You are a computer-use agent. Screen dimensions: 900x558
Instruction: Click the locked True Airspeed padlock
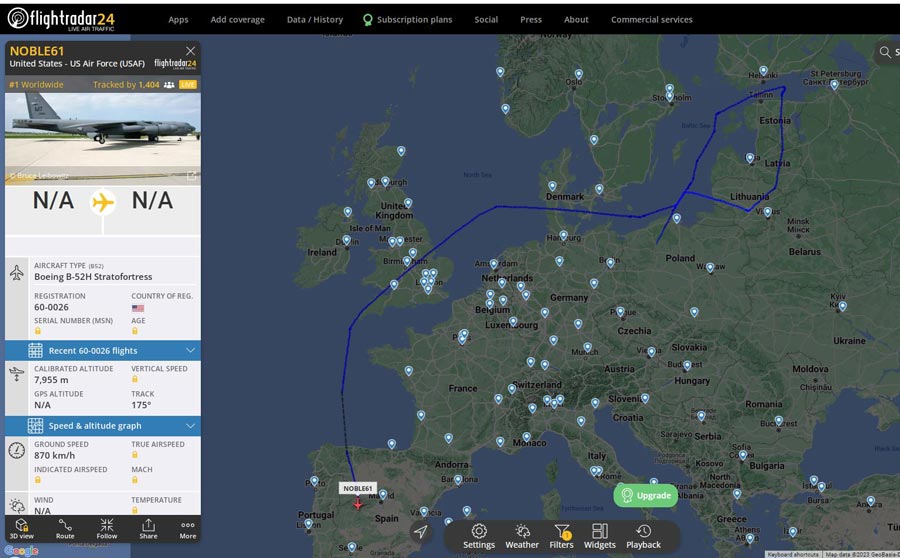135,455
